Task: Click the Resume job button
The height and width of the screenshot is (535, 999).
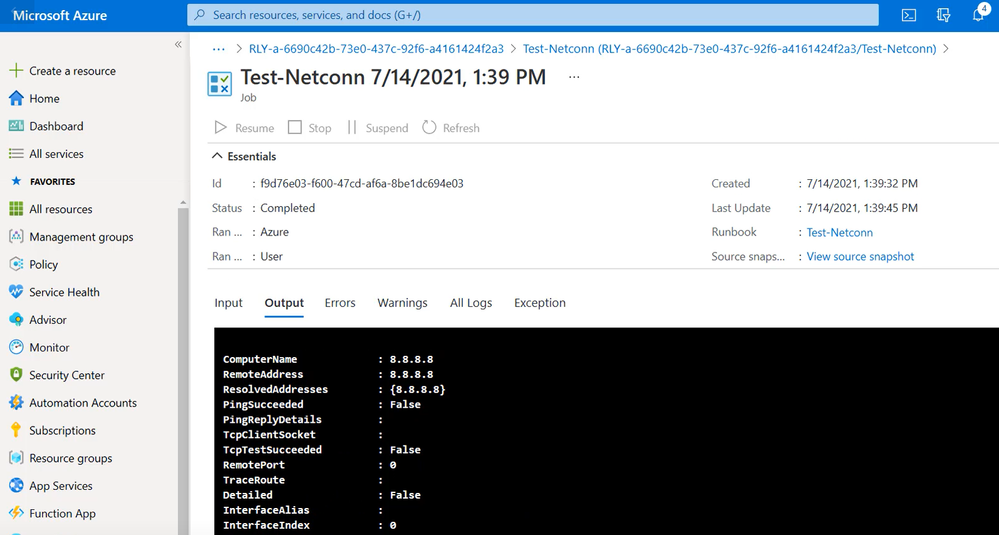Action: coord(244,127)
